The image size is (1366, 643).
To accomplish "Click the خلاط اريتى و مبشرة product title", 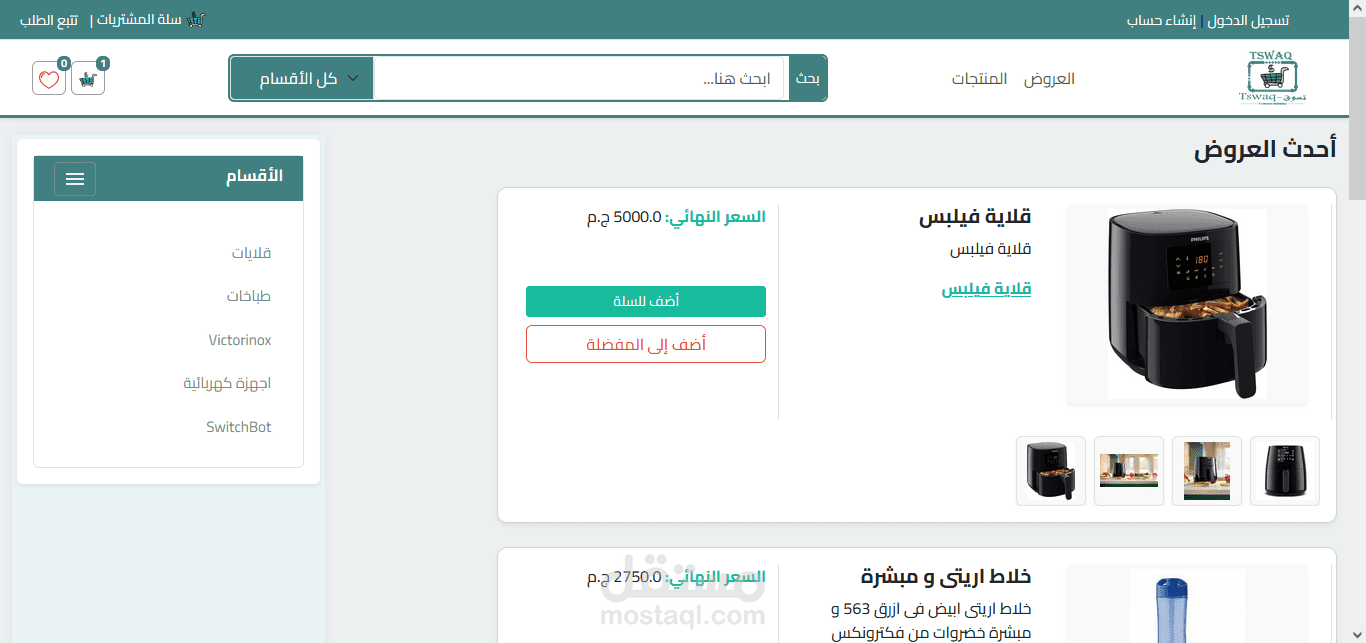I will (x=946, y=577).
